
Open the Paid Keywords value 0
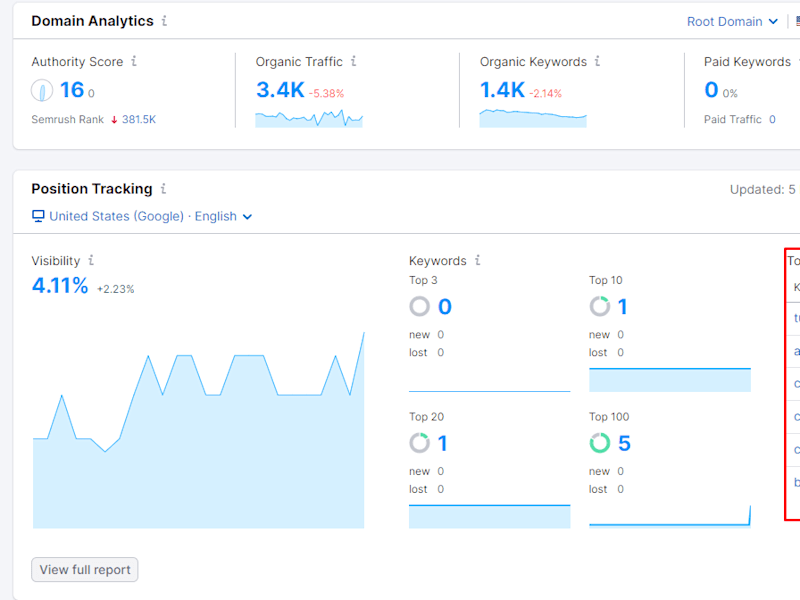pyautogui.click(x=711, y=90)
